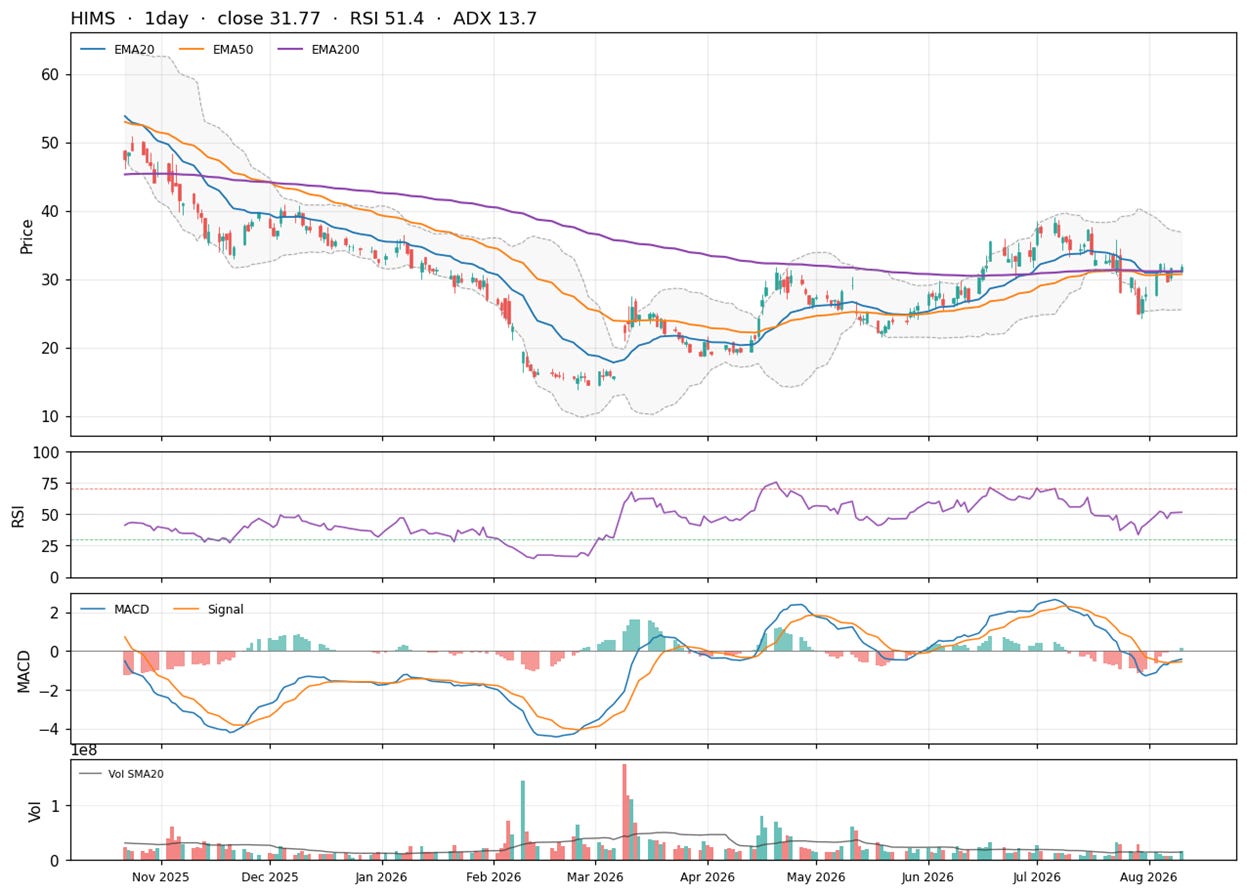Click the Dec 2025 x-axis label
The height and width of the screenshot is (894, 1247).
[x=270, y=877]
